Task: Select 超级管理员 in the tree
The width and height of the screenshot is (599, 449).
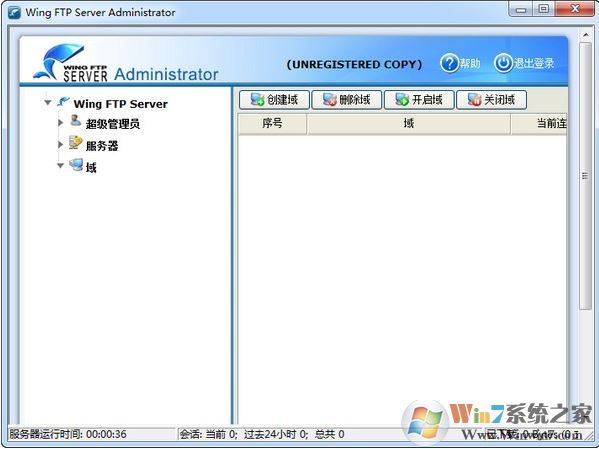Action: 113,124
